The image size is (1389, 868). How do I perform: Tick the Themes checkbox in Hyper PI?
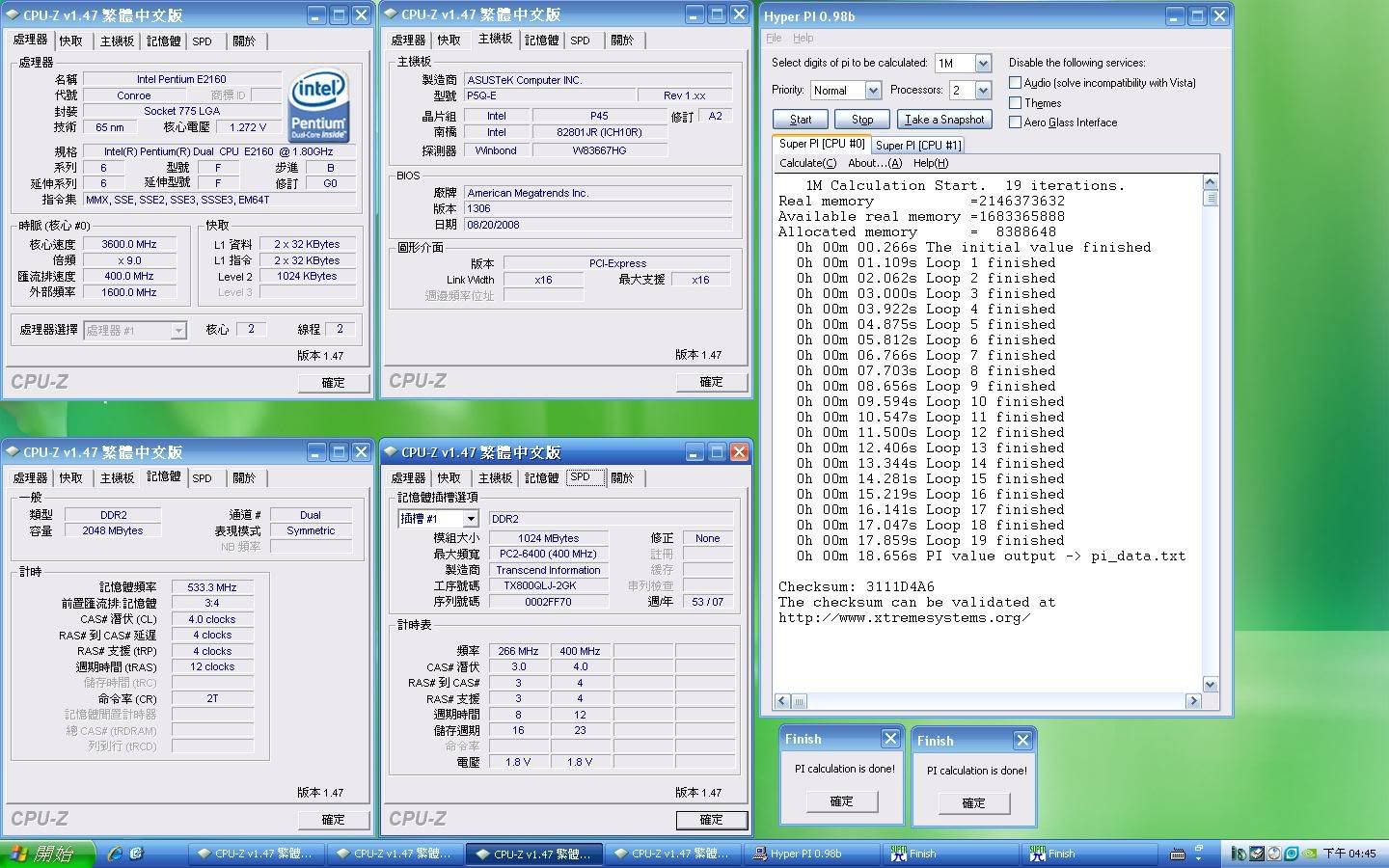click(x=1015, y=102)
